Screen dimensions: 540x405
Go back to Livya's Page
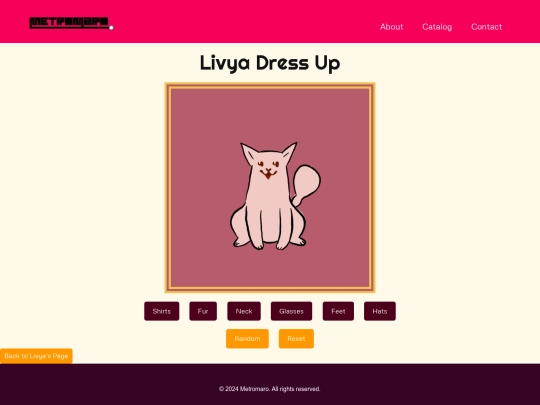tap(36, 356)
